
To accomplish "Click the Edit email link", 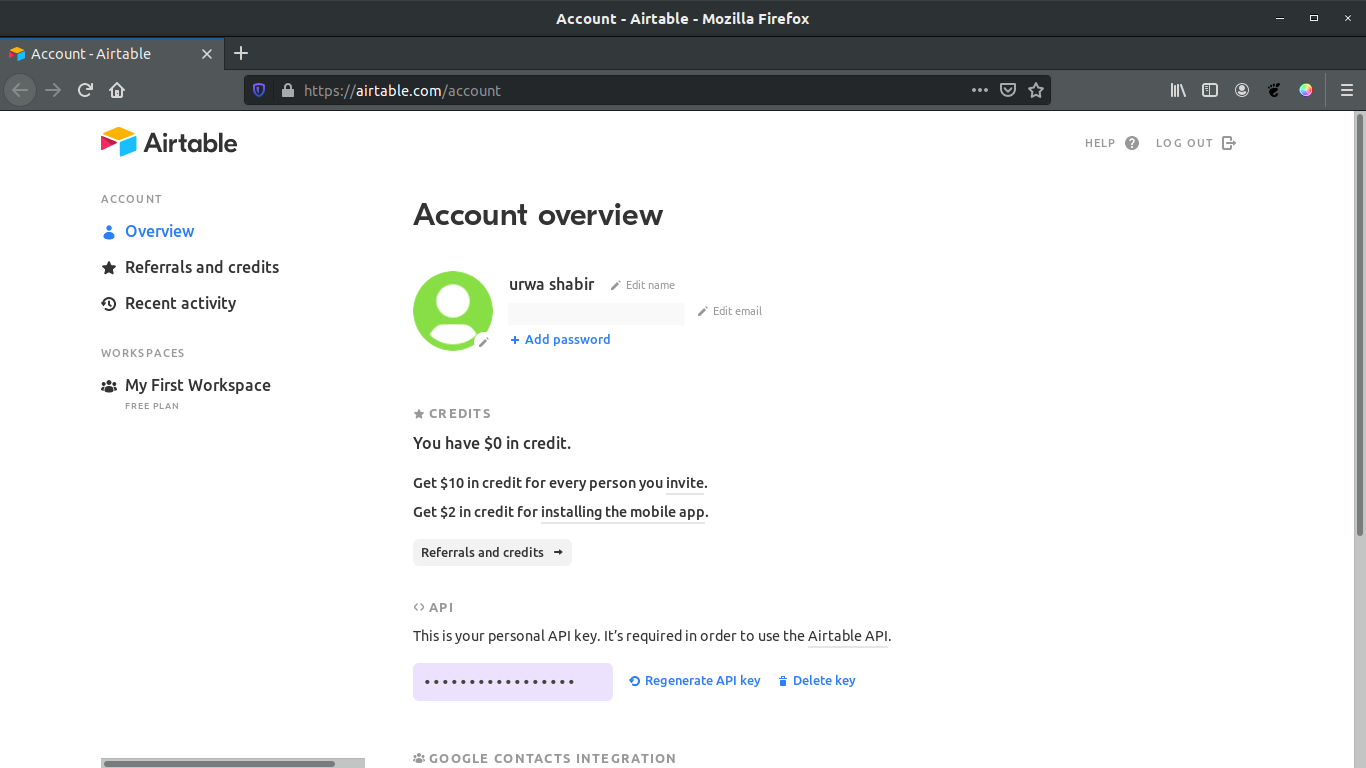I will tap(730, 311).
